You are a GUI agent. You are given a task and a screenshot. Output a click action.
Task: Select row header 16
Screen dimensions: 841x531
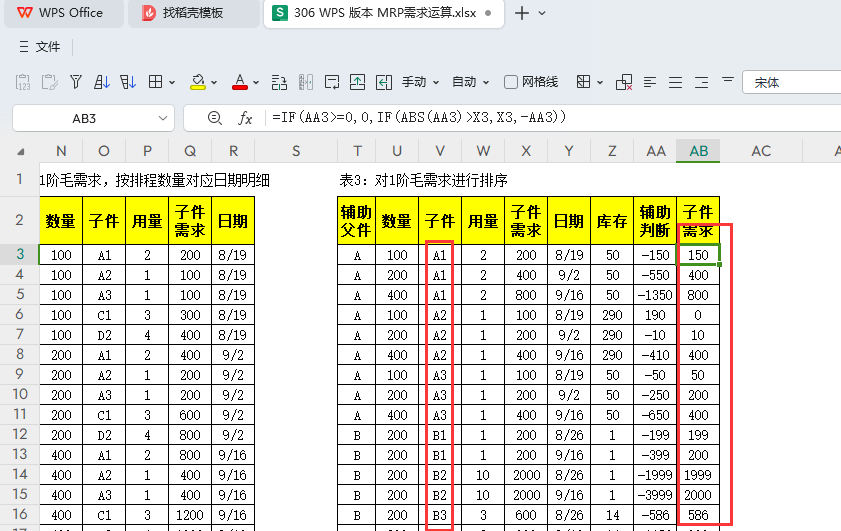point(20,514)
